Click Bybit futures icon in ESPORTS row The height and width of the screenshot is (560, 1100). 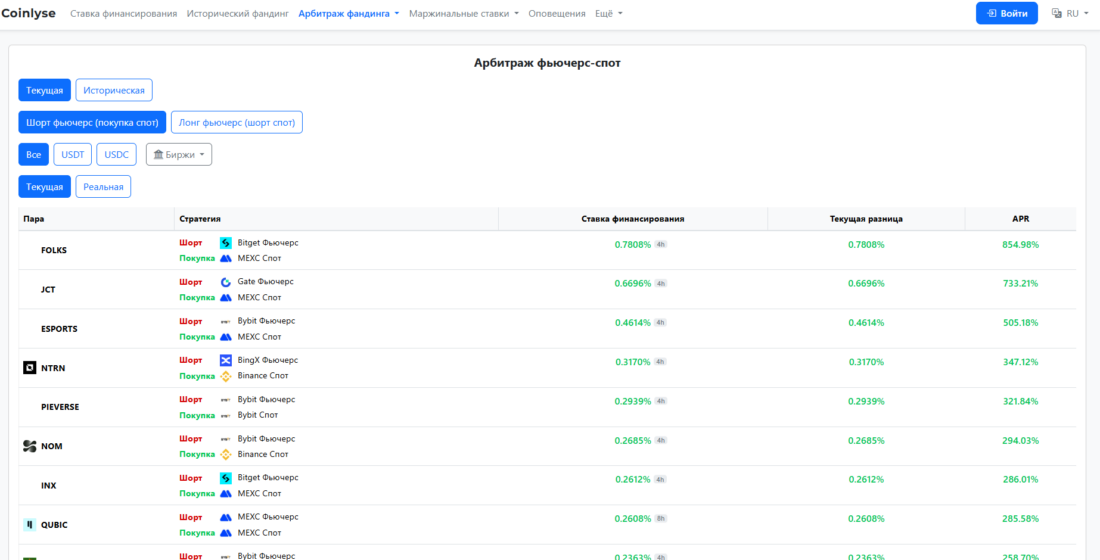[x=226, y=321]
